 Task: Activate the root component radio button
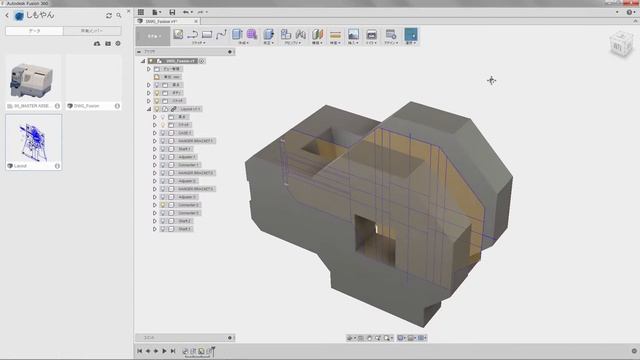point(202,61)
